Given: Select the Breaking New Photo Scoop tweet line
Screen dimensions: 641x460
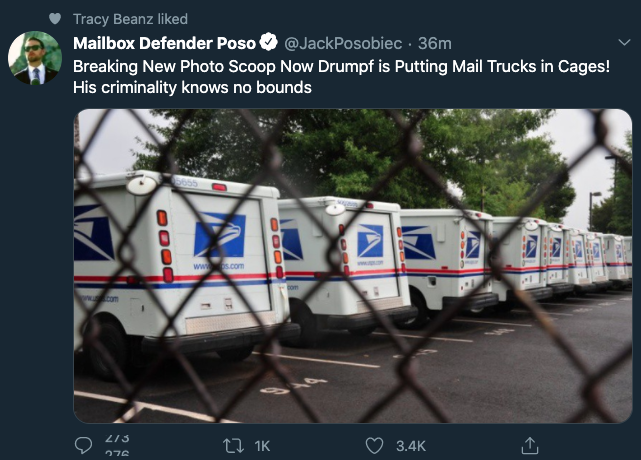Looking at the screenshot, I should [x=341, y=66].
